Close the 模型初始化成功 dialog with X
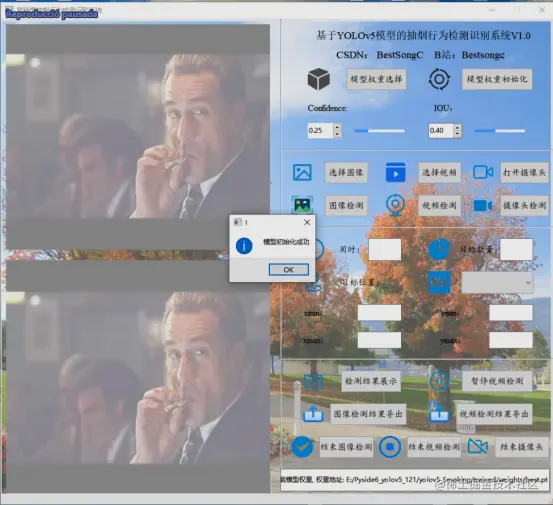 (307, 222)
